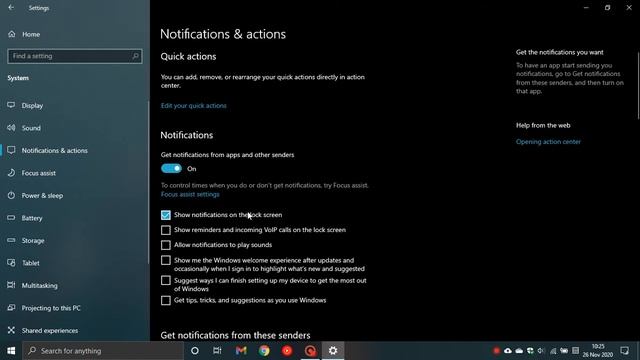Click the magnifier icon in settings search
The height and width of the screenshot is (360, 640).
point(136,56)
